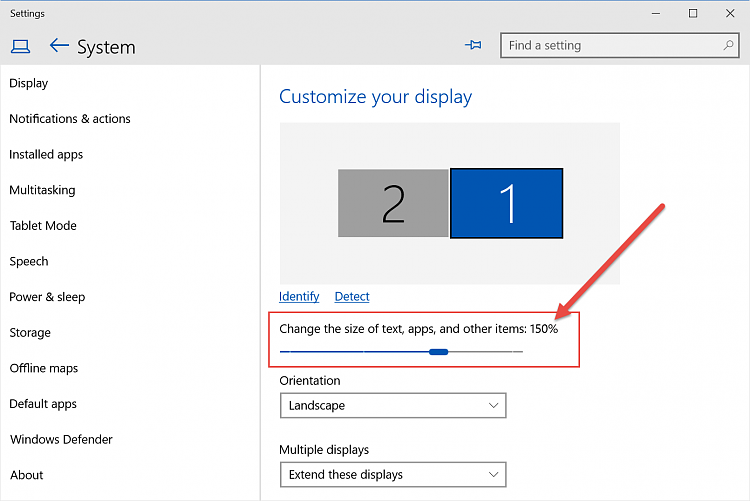Open the Display settings page
This screenshot has width=750, height=501.
[29, 83]
